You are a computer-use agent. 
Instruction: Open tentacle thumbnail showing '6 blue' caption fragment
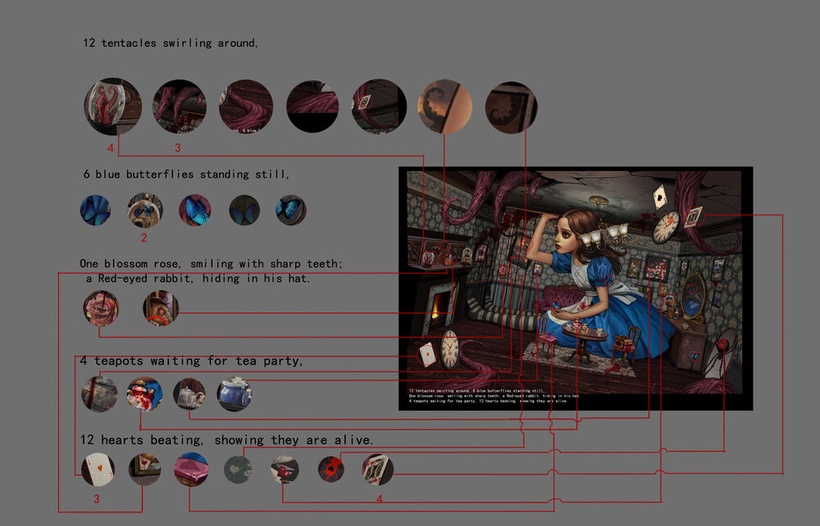[x=246, y=106]
